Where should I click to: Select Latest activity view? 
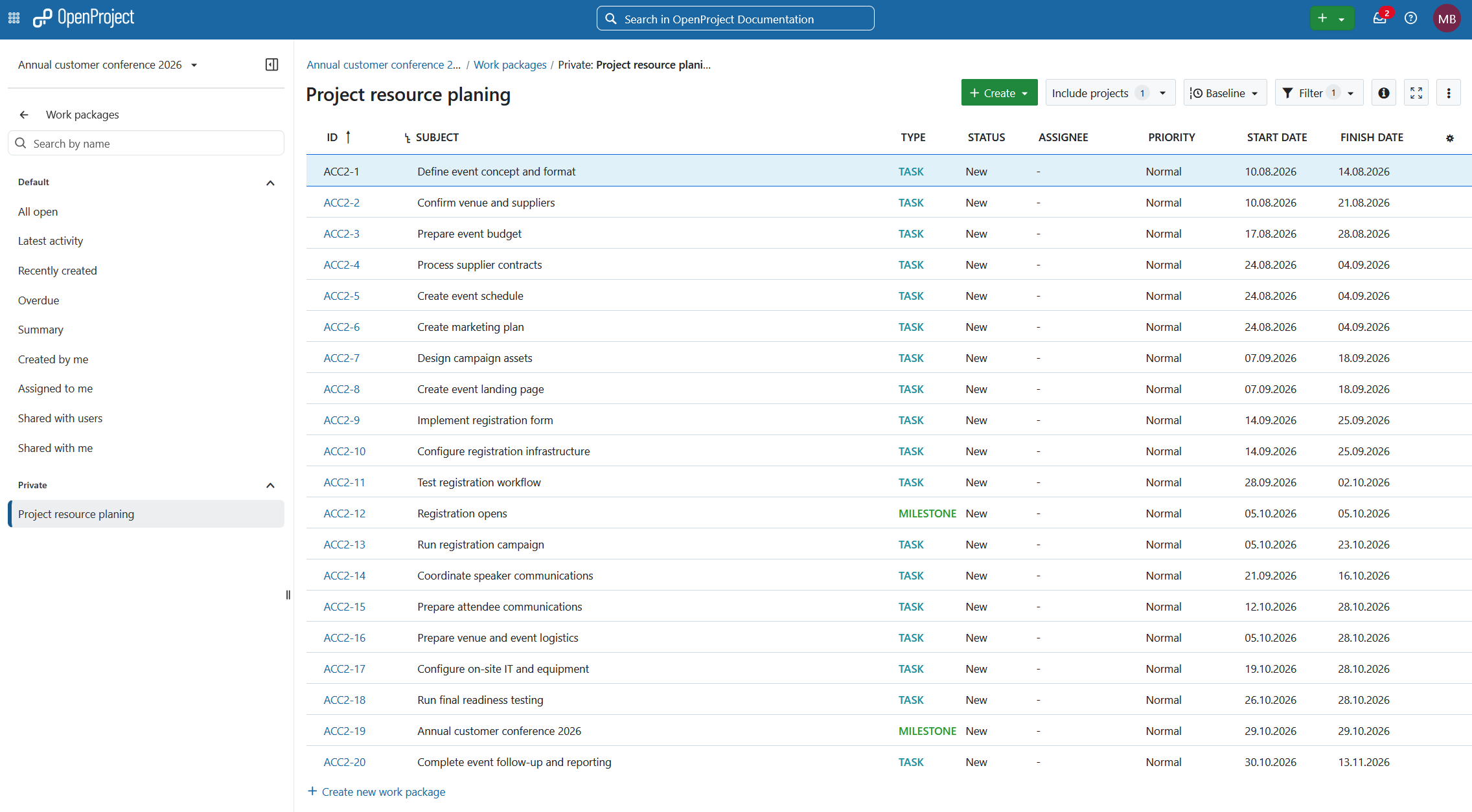click(51, 241)
